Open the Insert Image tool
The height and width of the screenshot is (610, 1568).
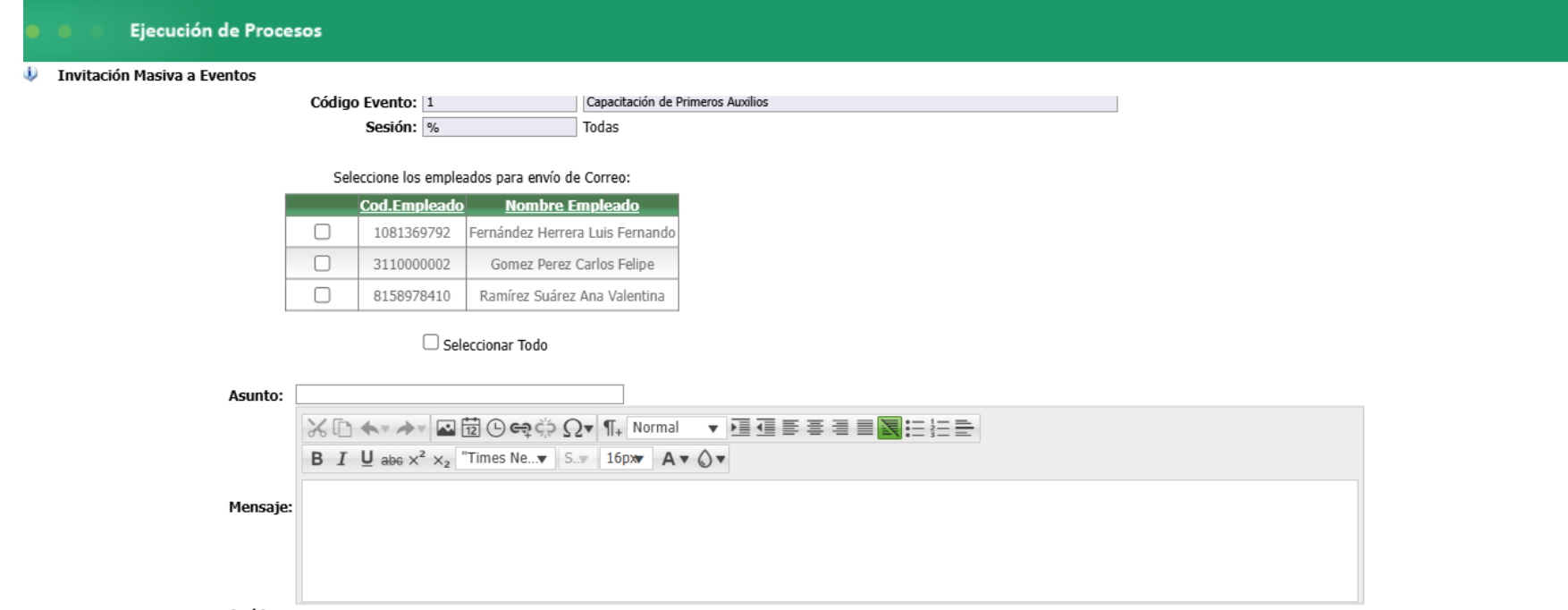point(446,428)
